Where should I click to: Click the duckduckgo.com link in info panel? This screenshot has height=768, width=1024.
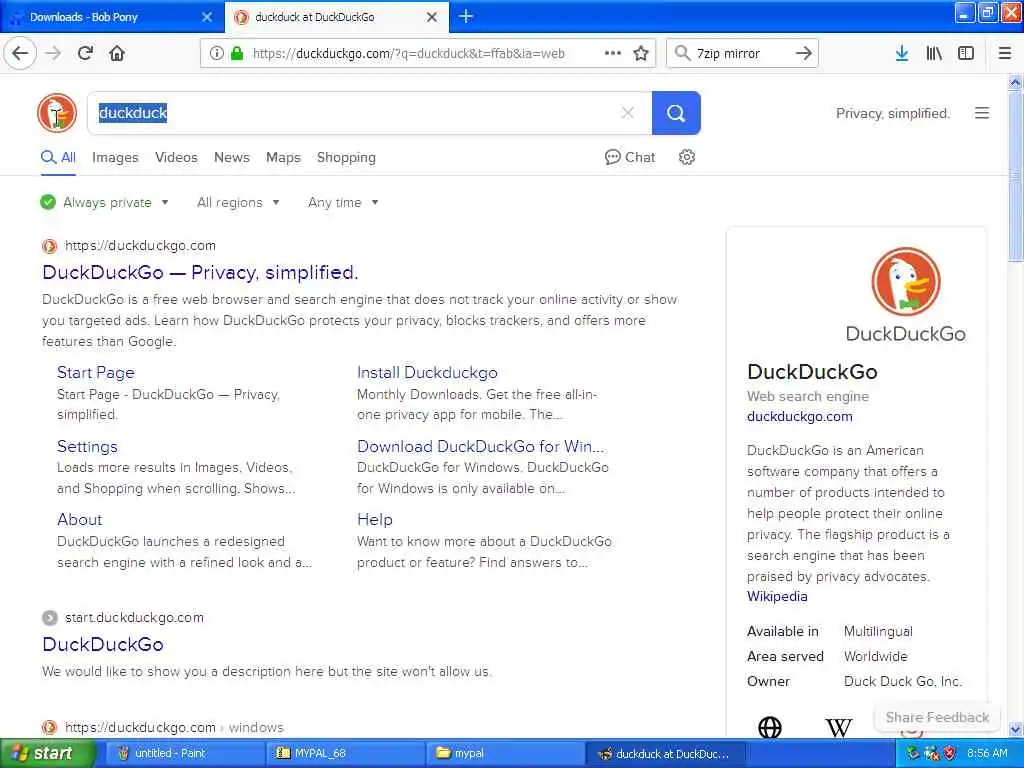799,417
